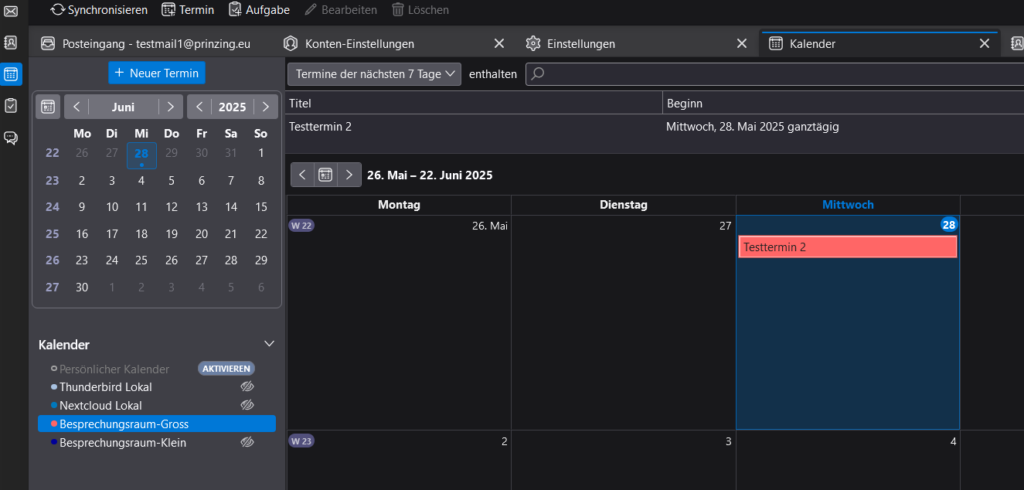Sort events by the Titel column
Image resolution: width=1024 pixels, height=490 pixels.
474,104
